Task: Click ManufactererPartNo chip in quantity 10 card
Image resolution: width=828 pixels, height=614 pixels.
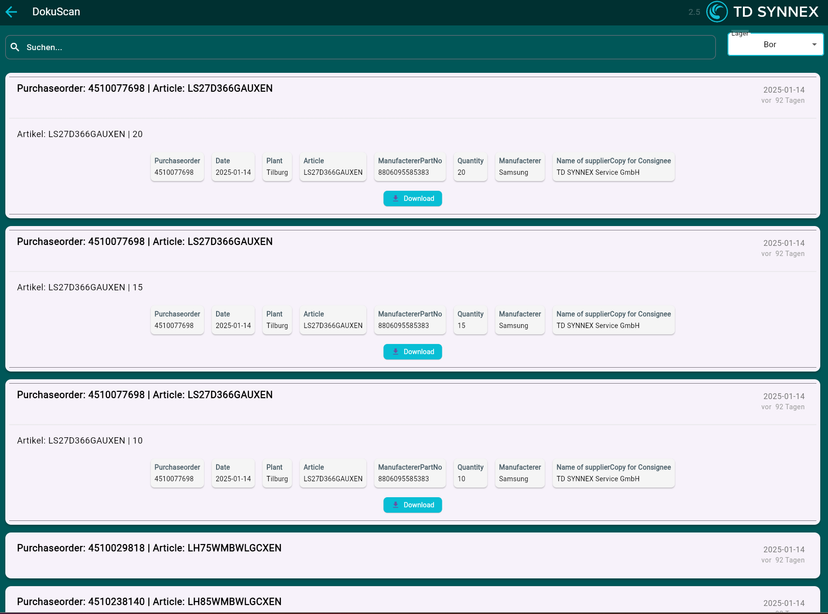Action: pos(410,473)
